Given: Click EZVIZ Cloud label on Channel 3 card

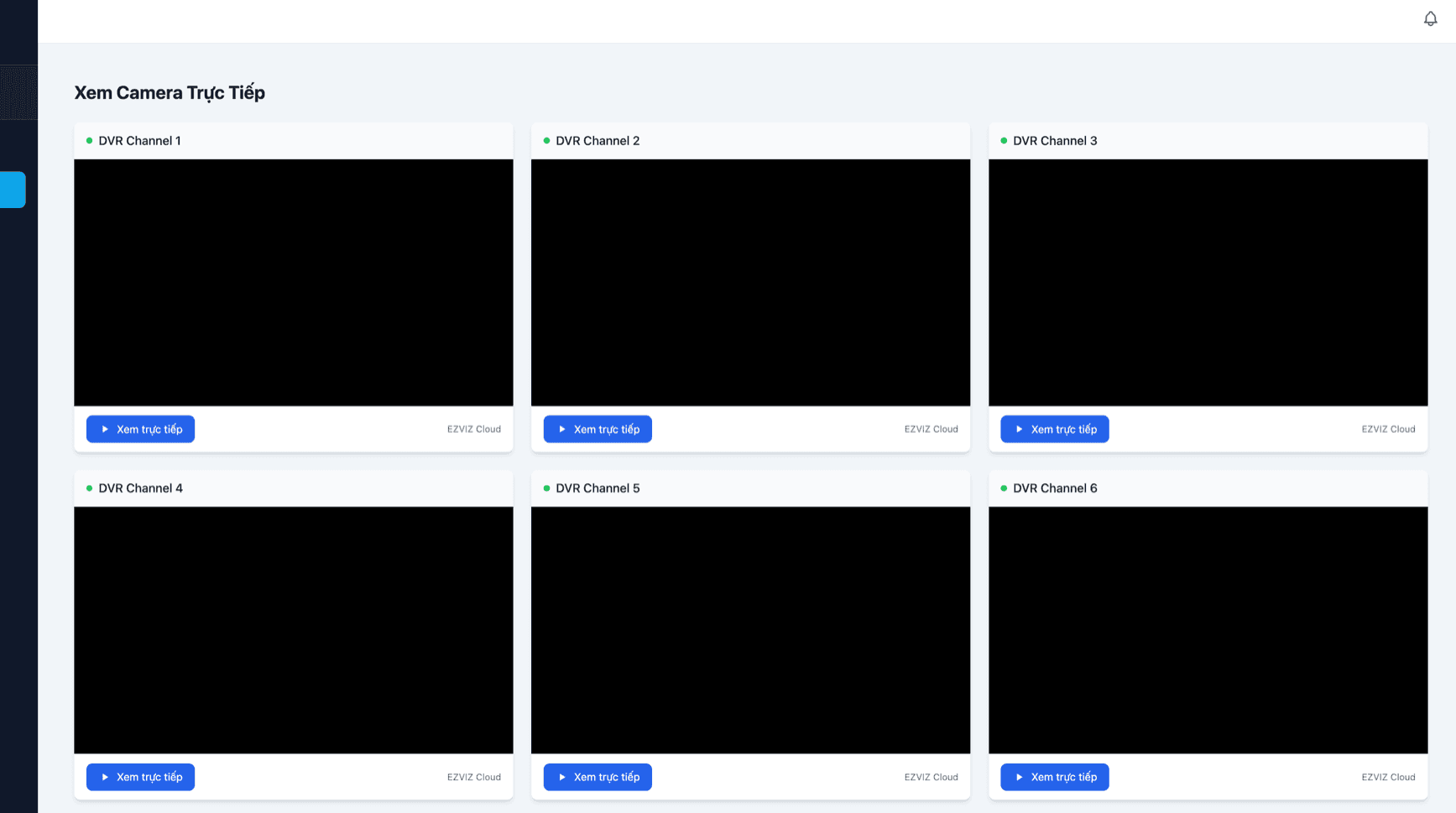Looking at the screenshot, I should [x=1388, y=430].
